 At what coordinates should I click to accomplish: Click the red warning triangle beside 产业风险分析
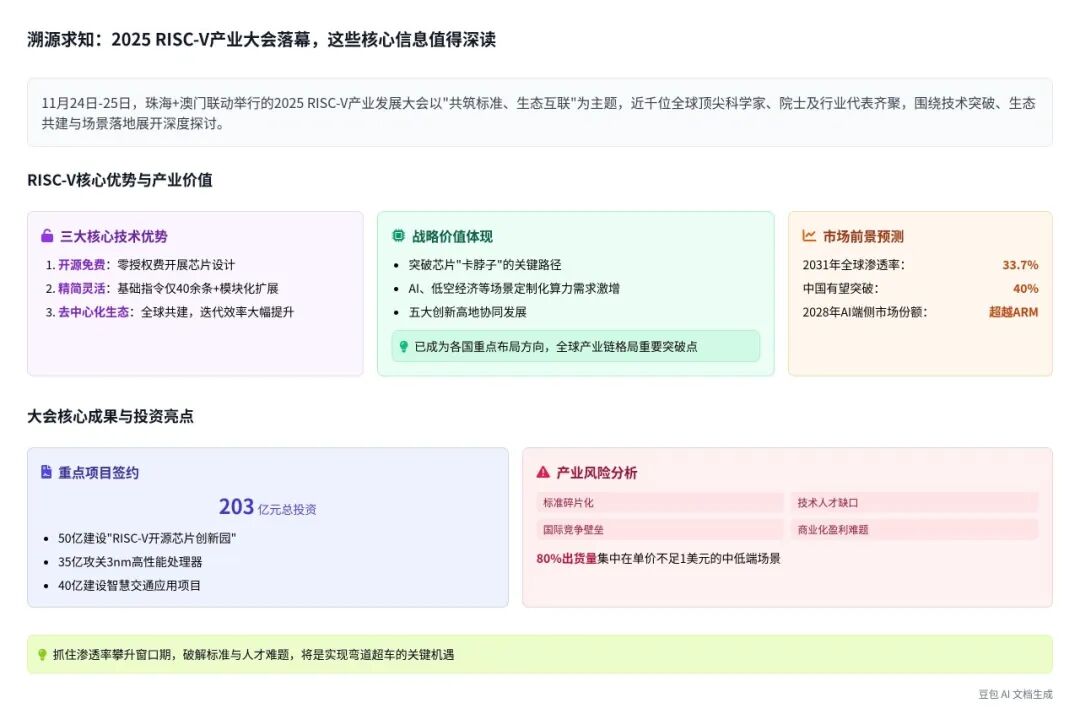click(x=543, y=472)
